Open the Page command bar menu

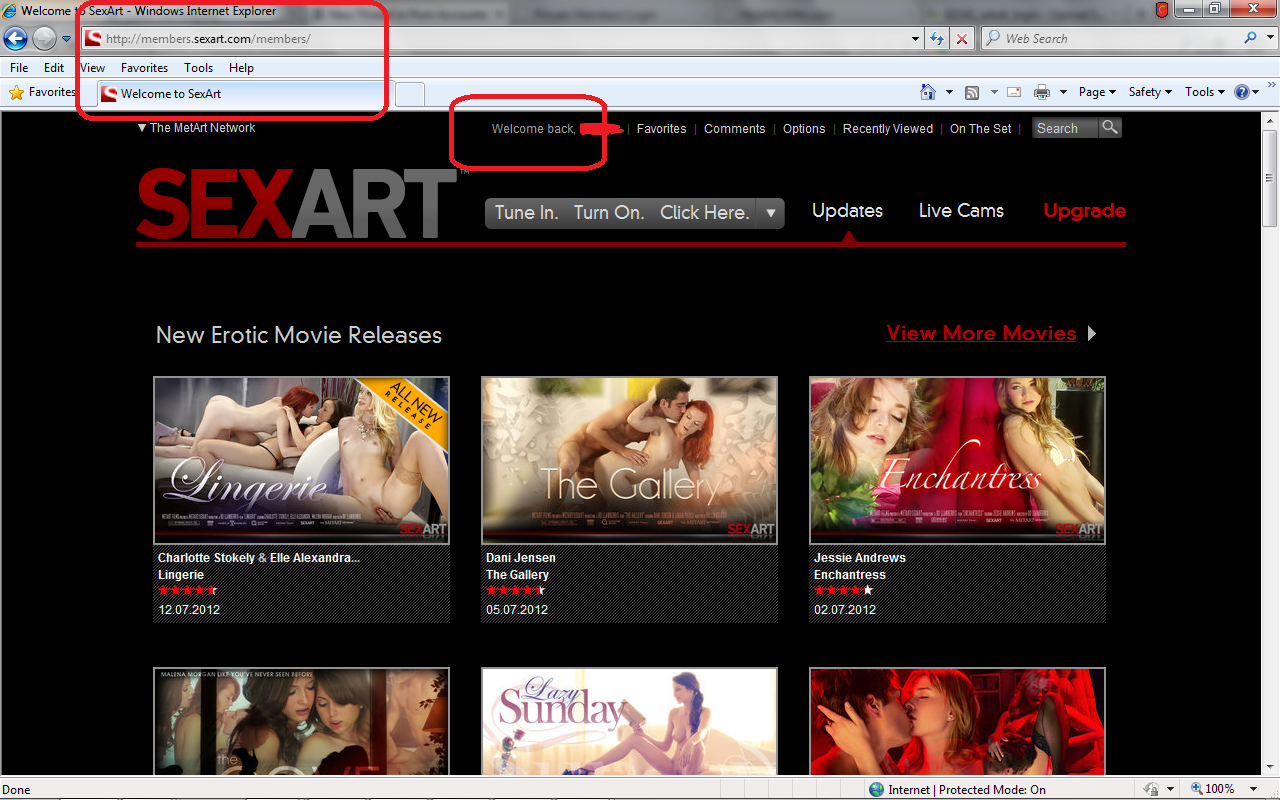[x=1097, y=92]
